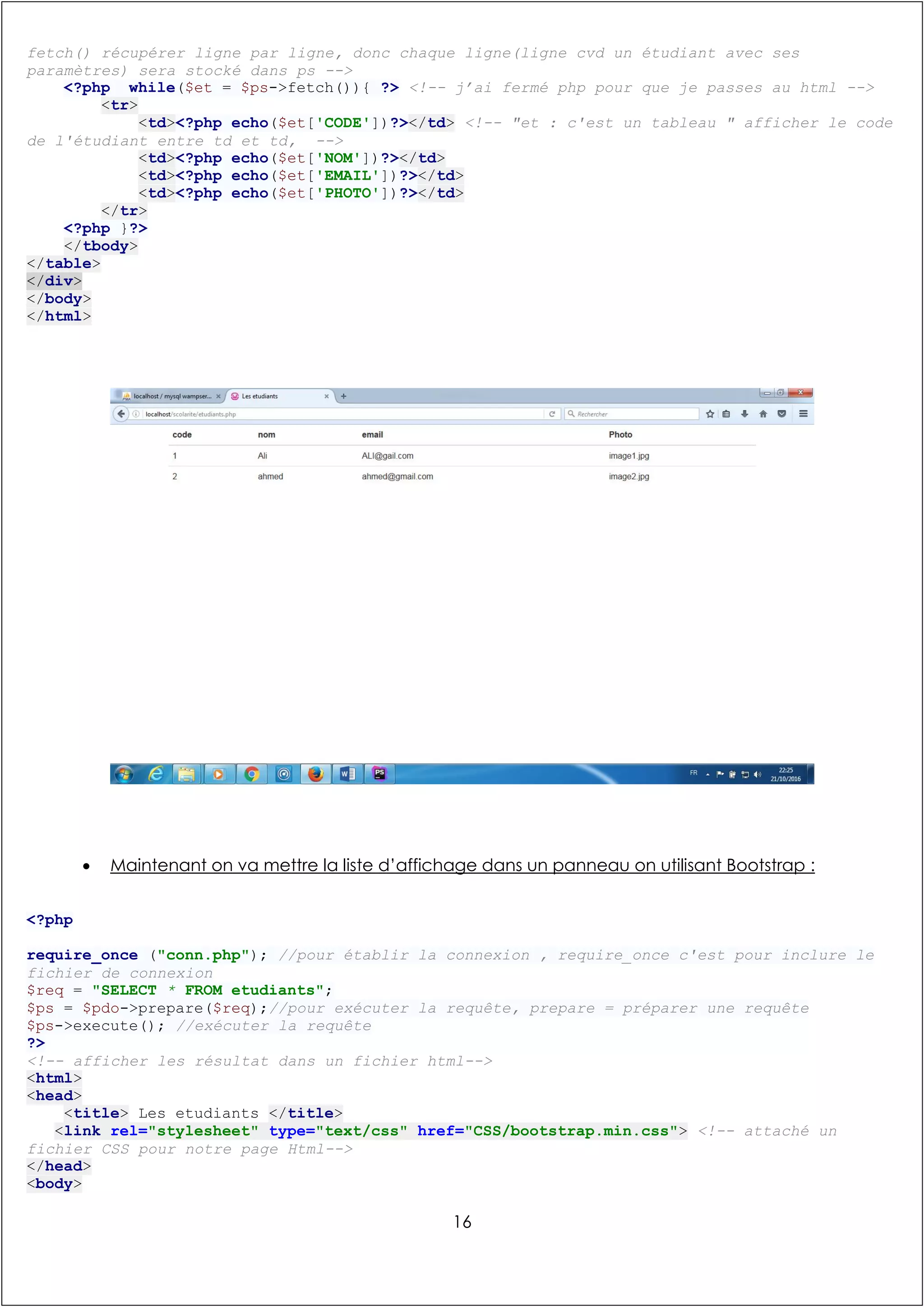Click the code string "SELECT * FROM etudiants"
The height and width of the screenshot is (1307, 924).
[208, 991]
